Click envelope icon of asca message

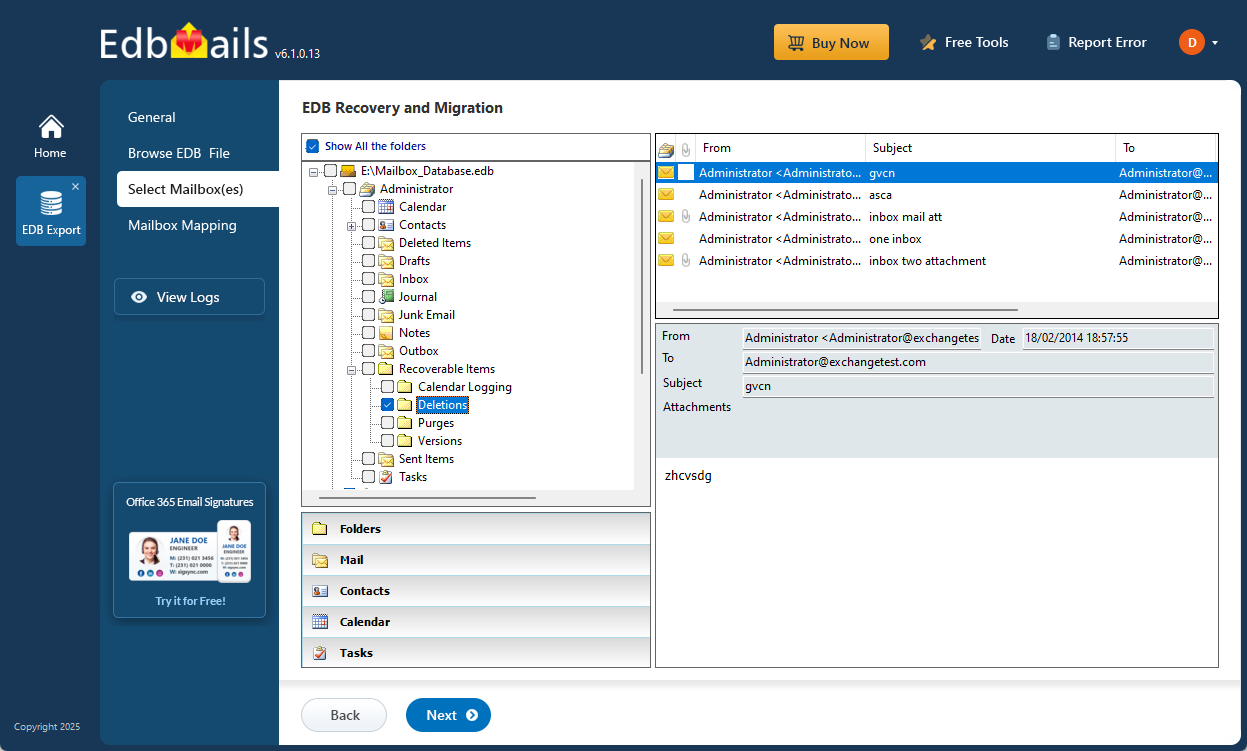tap(665, 195)
